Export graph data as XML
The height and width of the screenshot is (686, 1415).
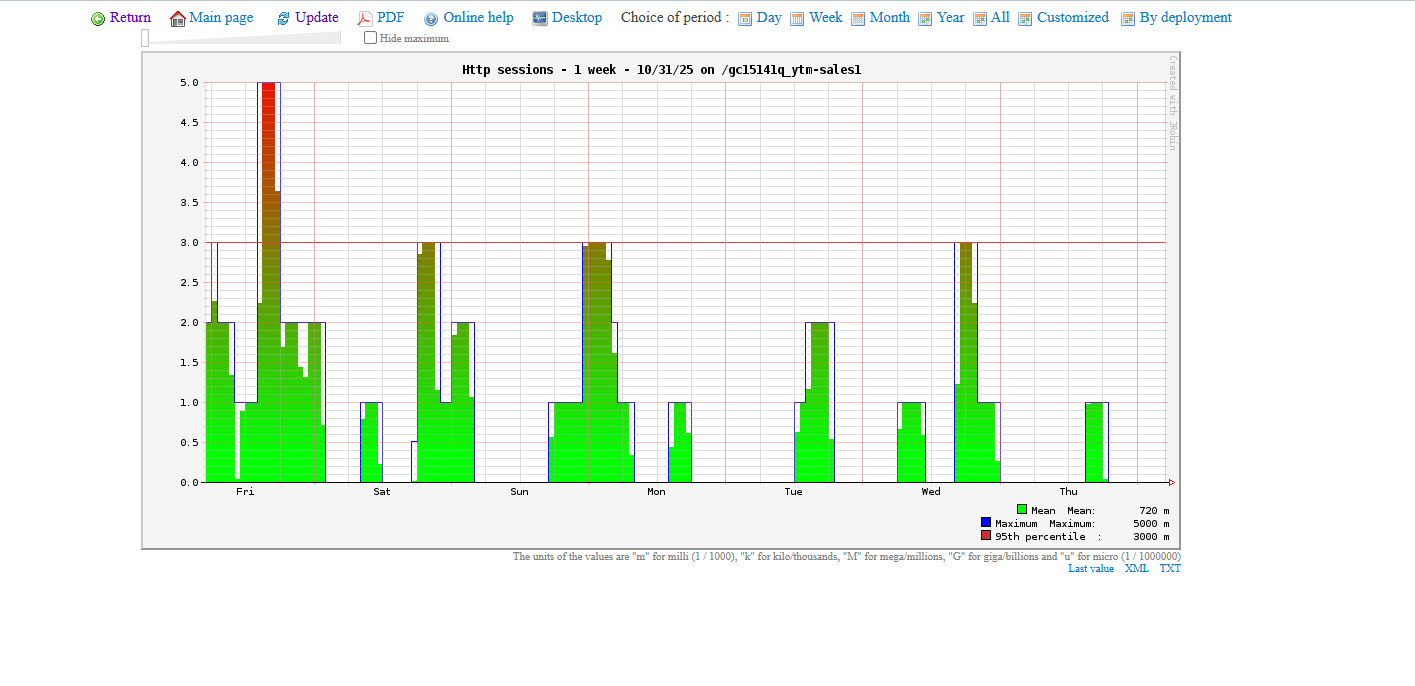pyautogui.click(x=1136, y=569)
